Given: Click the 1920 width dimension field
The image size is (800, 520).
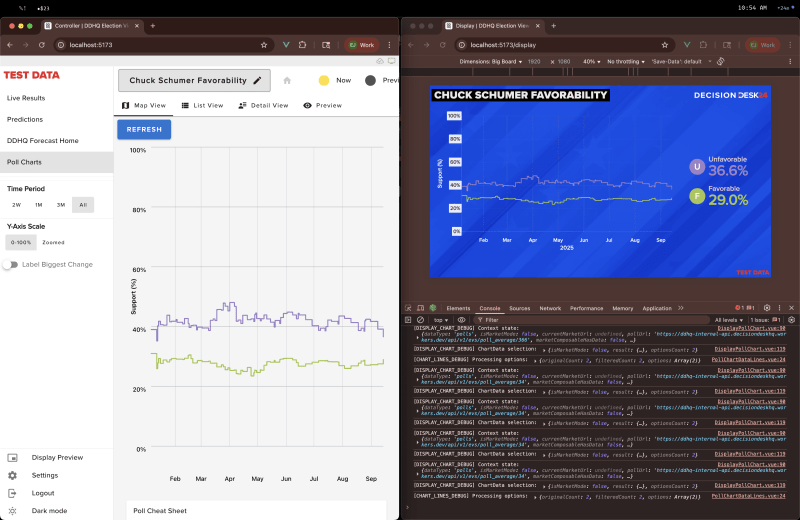Looking at the screenshot, I should point(534,61).
